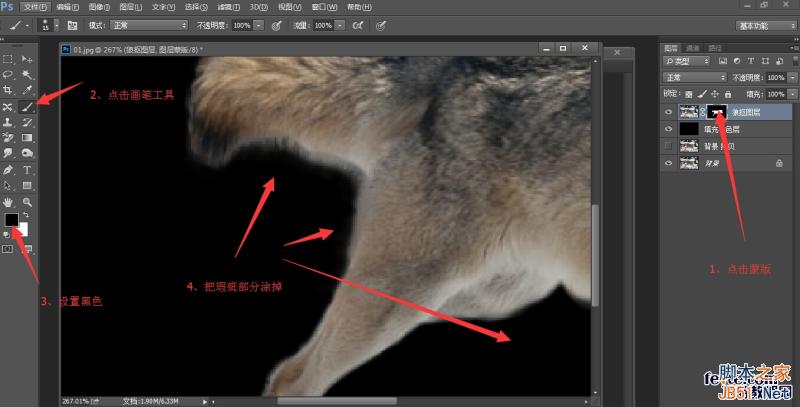Select the Type tool
The image size is (800, 407).
coord(27,170)
